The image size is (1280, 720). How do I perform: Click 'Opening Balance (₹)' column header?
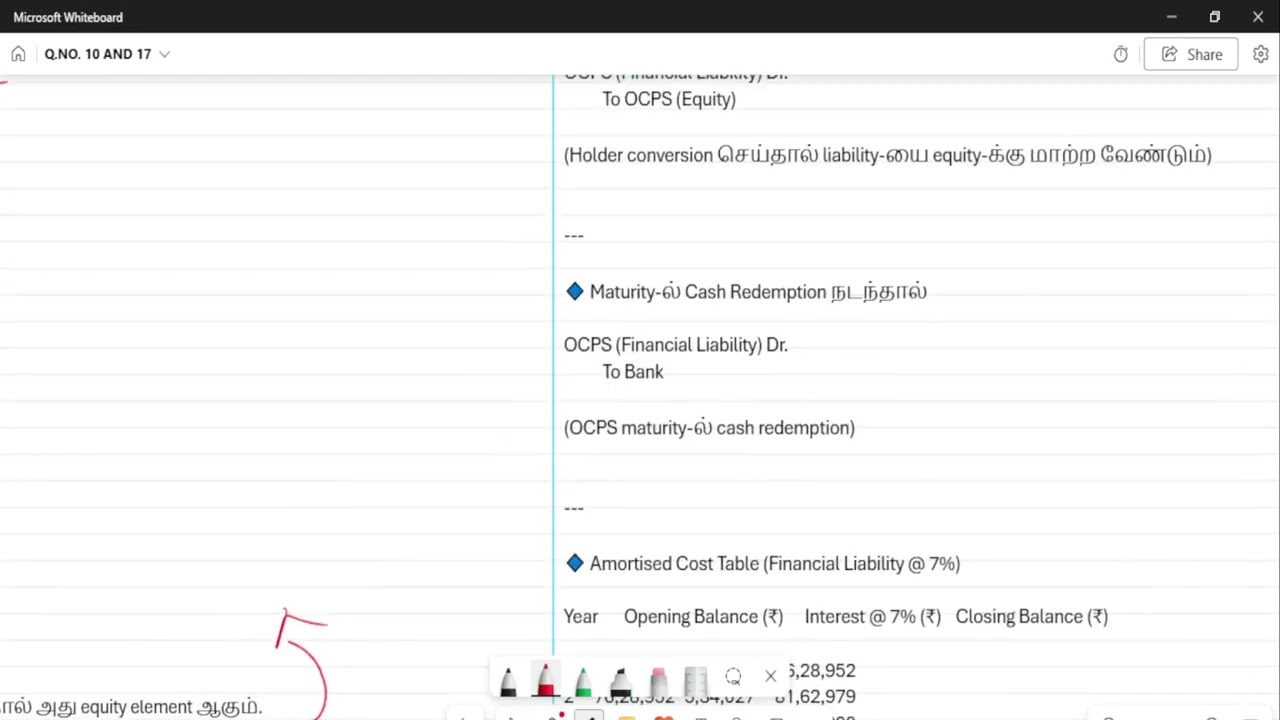click(703, 617)
